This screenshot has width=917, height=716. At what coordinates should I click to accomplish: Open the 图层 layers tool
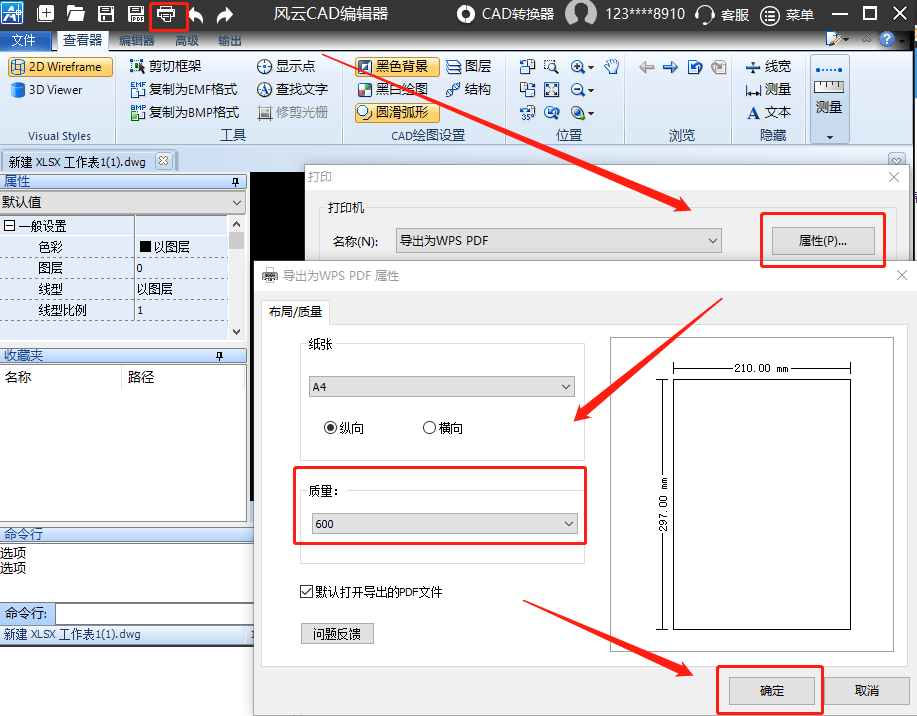pyautogui.click(x=468, y=67)
